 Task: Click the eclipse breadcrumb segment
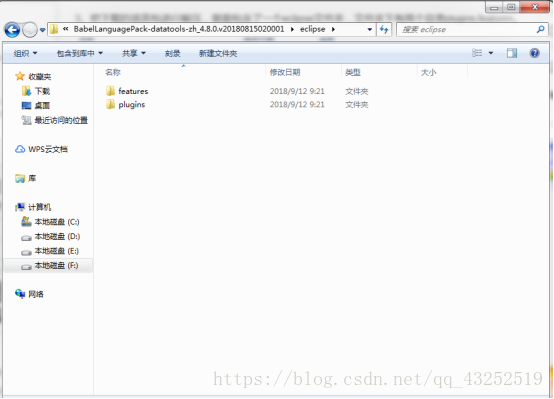coord(312,29)
